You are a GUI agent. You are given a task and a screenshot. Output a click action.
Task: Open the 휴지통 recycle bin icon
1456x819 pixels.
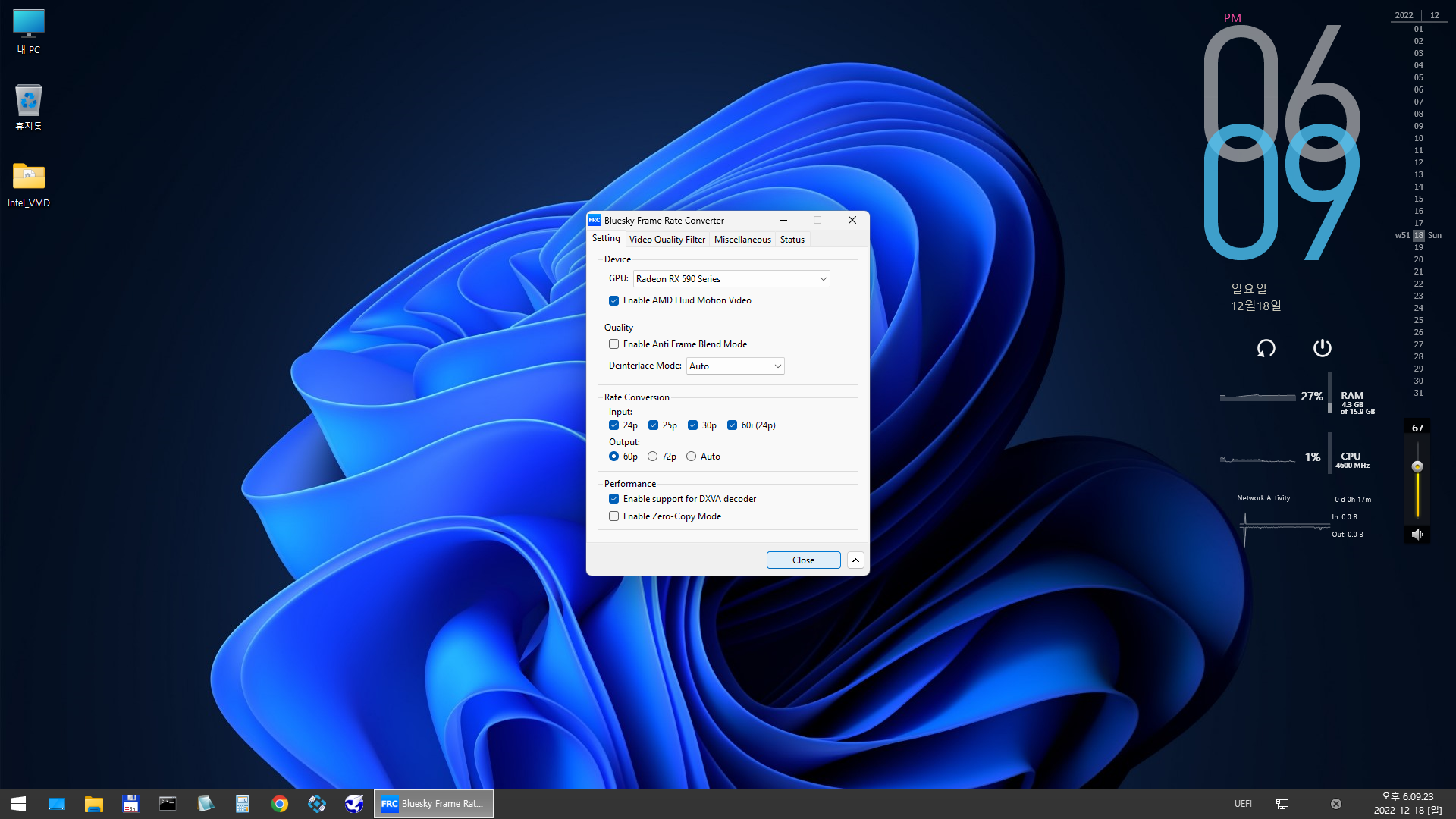[x=29, y=108]
